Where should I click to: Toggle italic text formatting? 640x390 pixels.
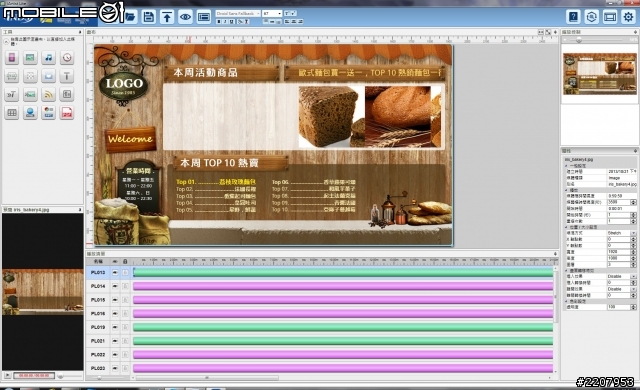pyautogui.click(x=225, y=21)
